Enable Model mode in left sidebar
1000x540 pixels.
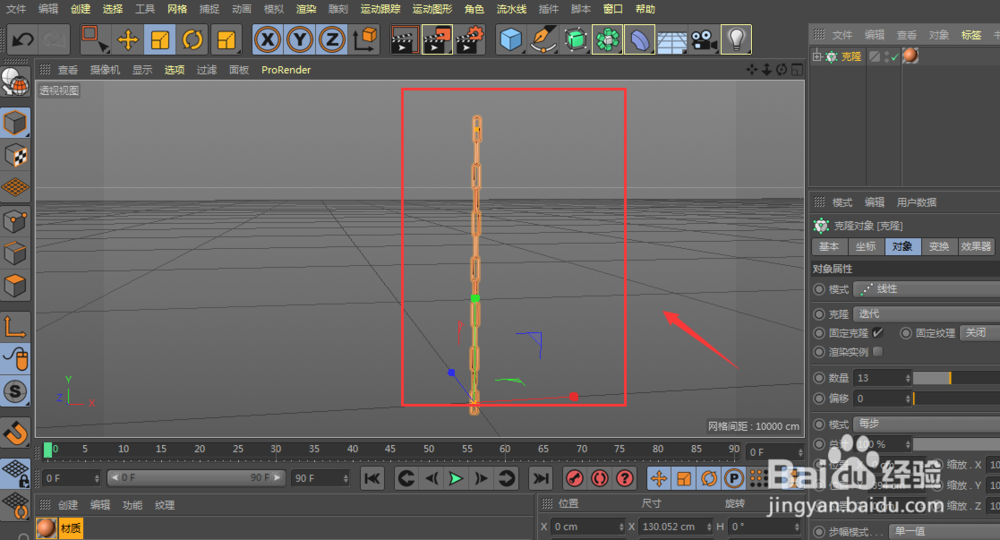pos(15,123)
